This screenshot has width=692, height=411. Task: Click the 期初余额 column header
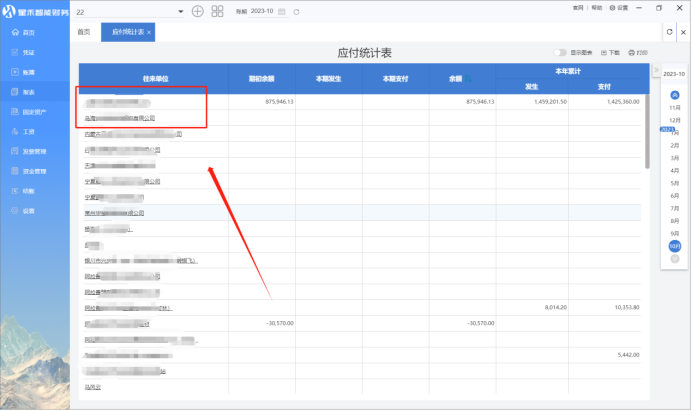coord(262,79)
